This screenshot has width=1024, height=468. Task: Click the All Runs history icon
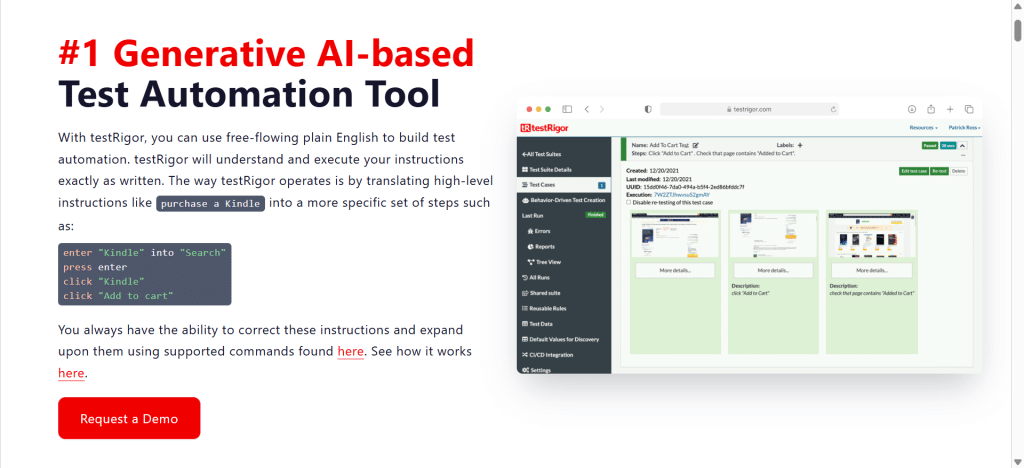pos(525,277)
